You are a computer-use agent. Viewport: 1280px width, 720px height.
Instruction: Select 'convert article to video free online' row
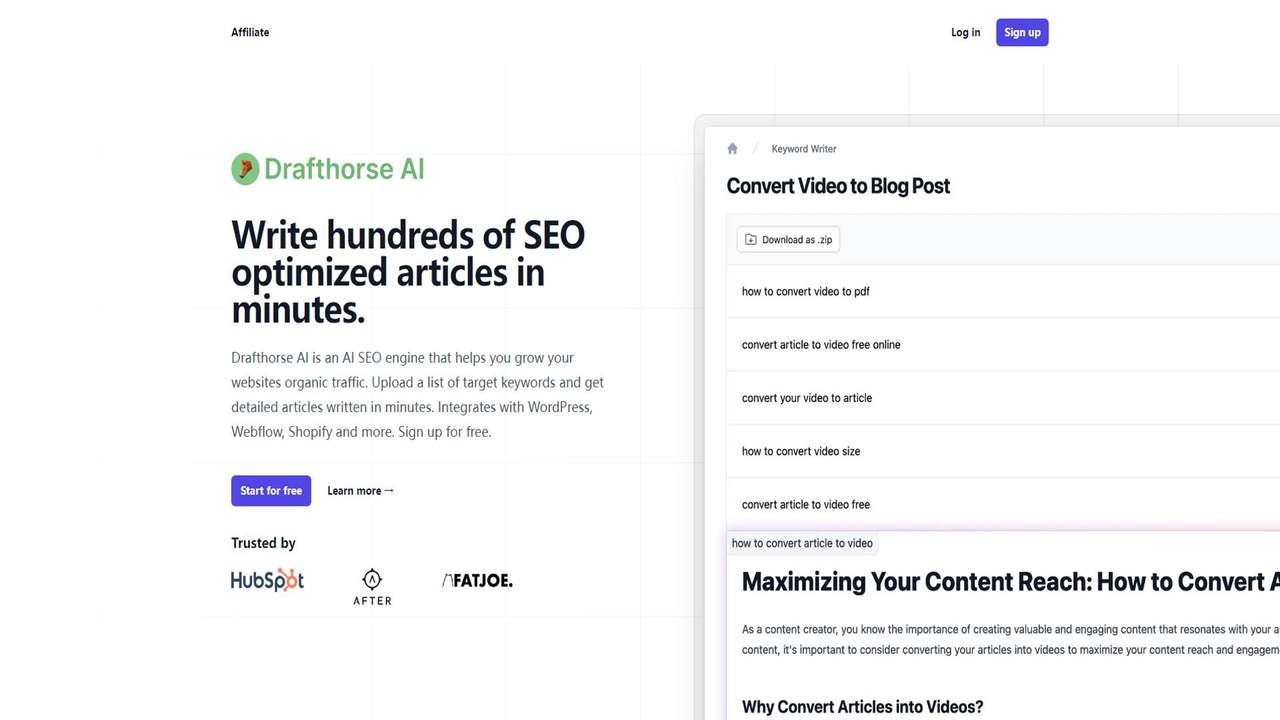(1003, 345)
